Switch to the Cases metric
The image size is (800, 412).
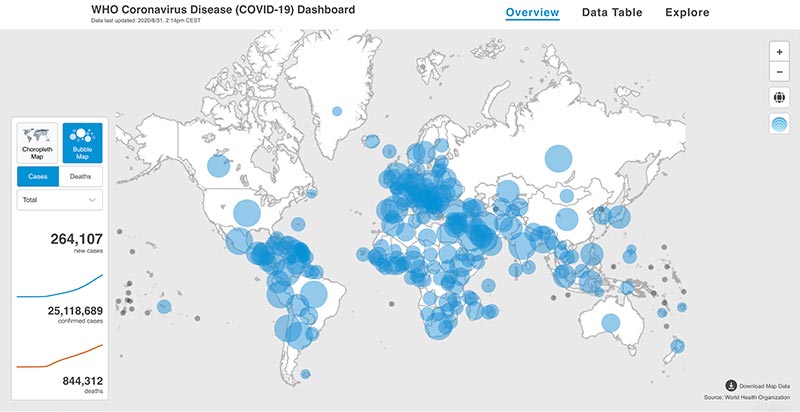point(38,176)
